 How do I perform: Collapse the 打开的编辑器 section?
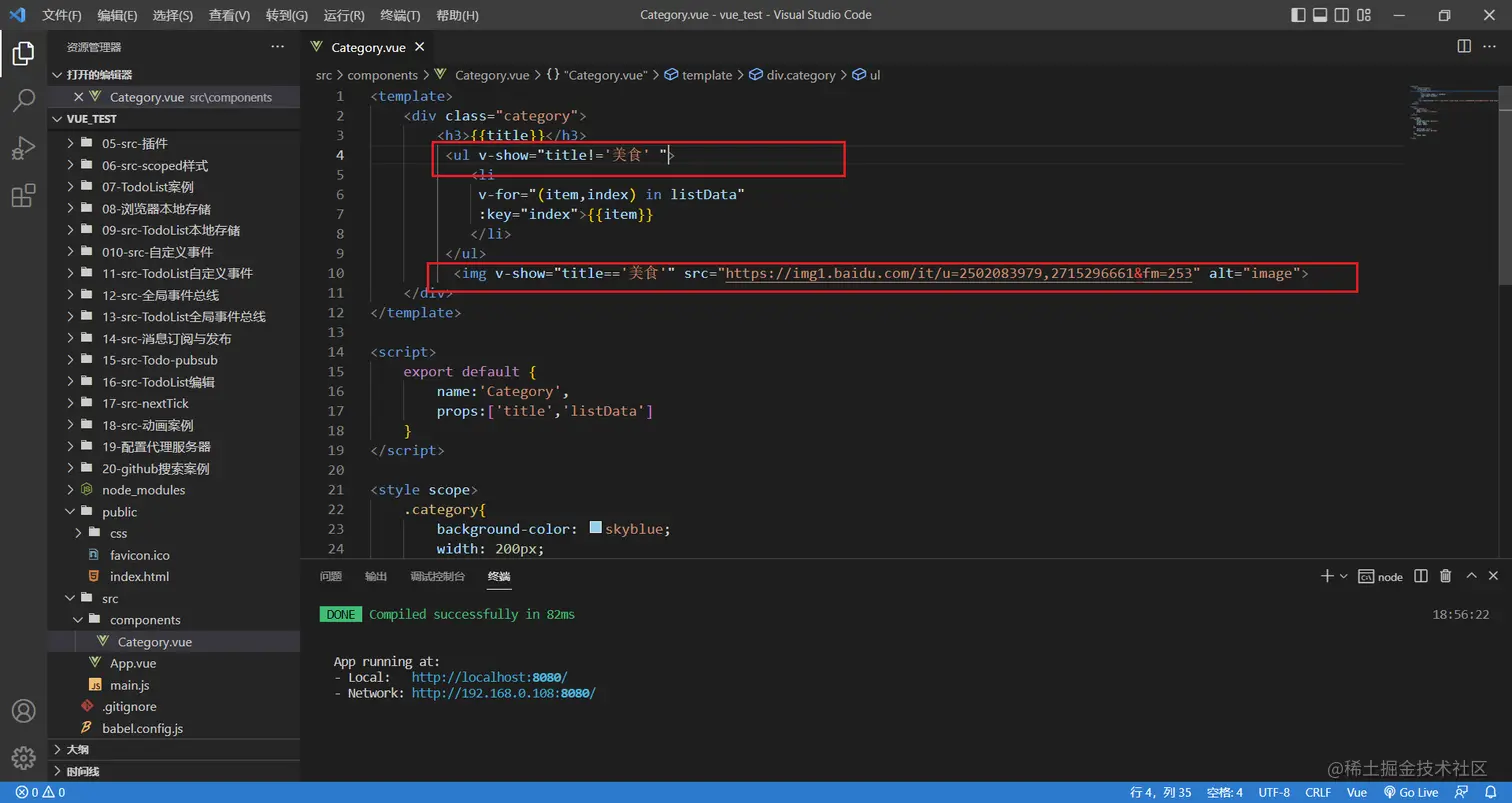click(x=174, y=75)
